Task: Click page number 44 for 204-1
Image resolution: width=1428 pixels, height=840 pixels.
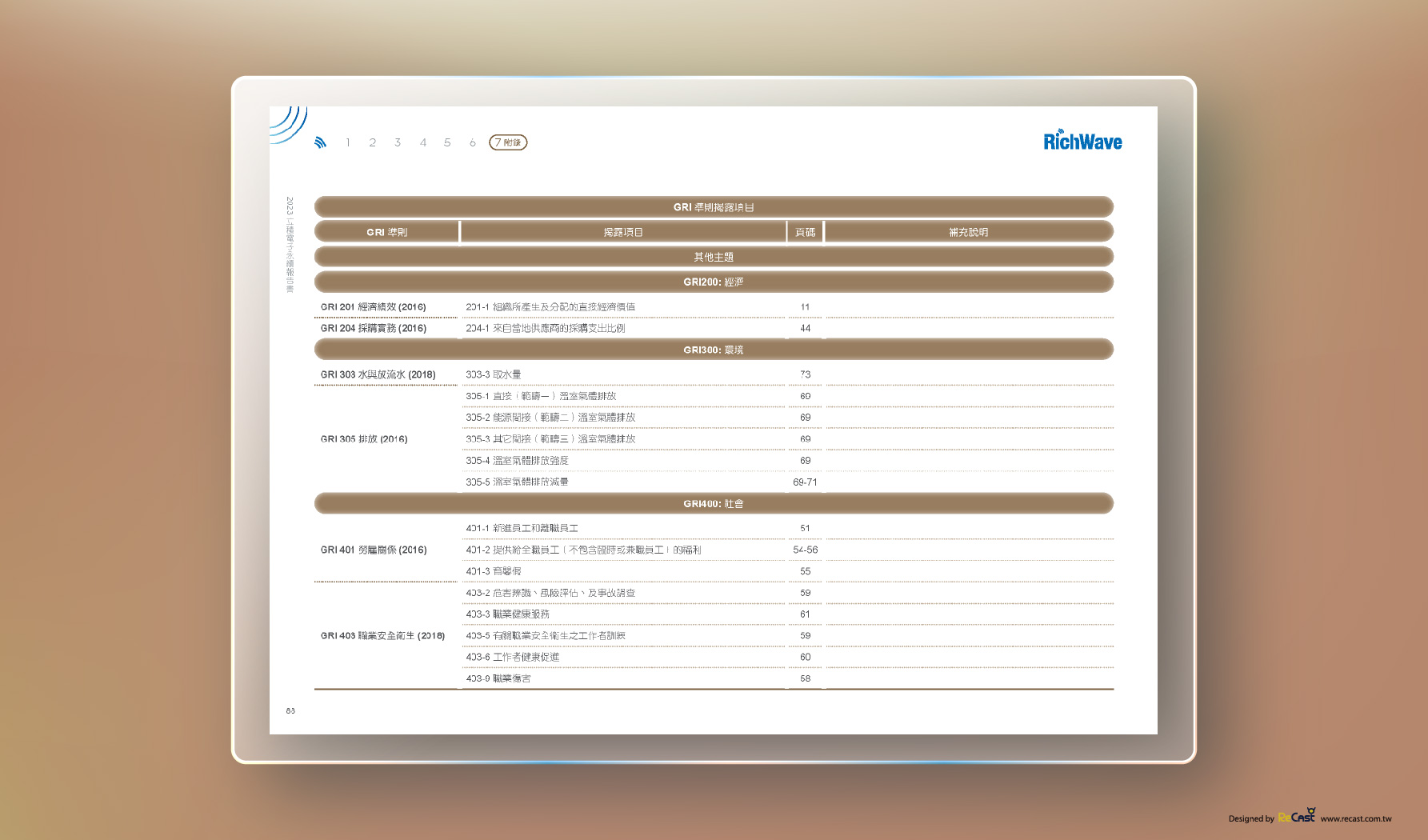Action: point(805,328)
